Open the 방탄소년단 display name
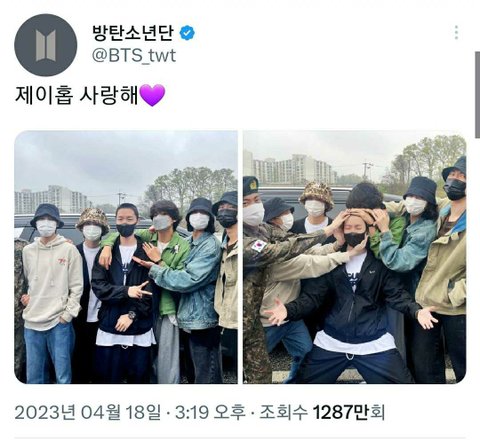This screenshot has height=441, width=480. click(x=133, y=33)
